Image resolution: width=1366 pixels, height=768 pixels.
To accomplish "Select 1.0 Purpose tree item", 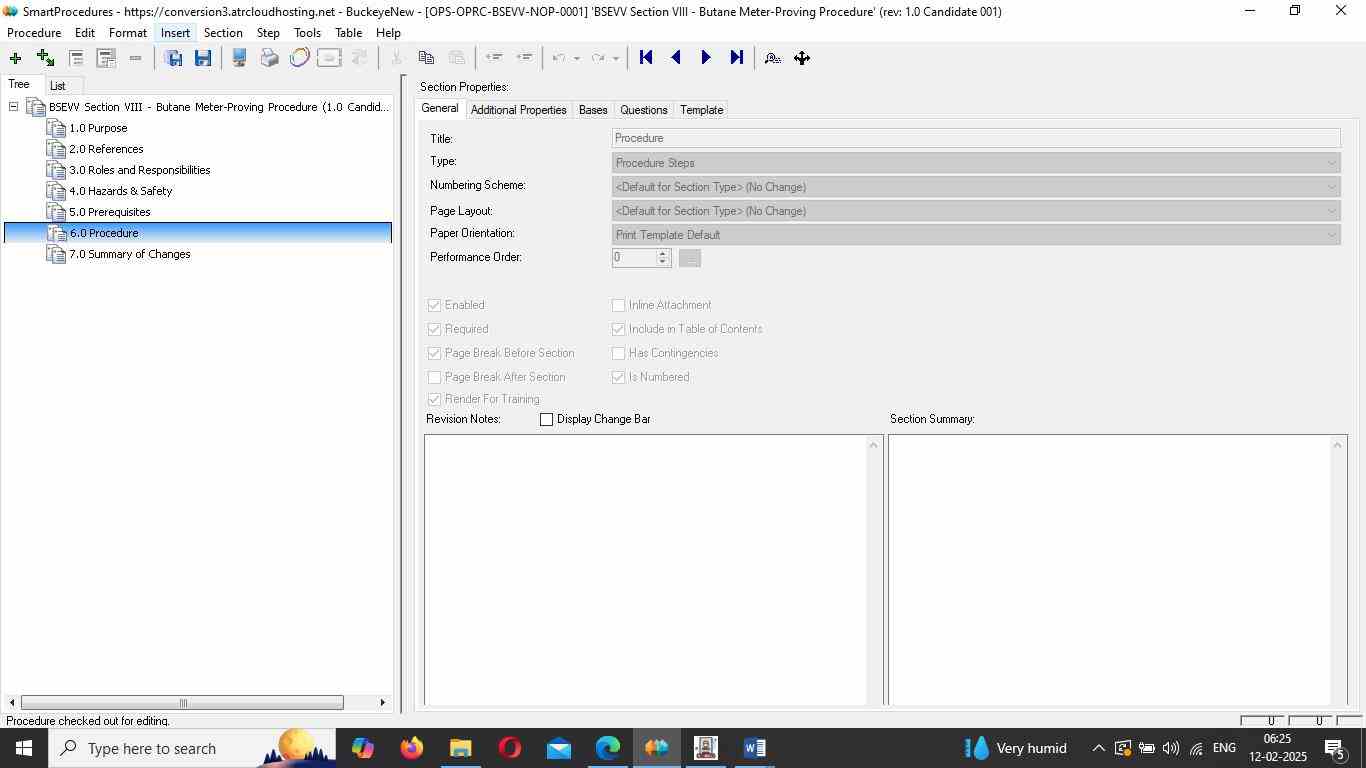I will tap(98, 128).
